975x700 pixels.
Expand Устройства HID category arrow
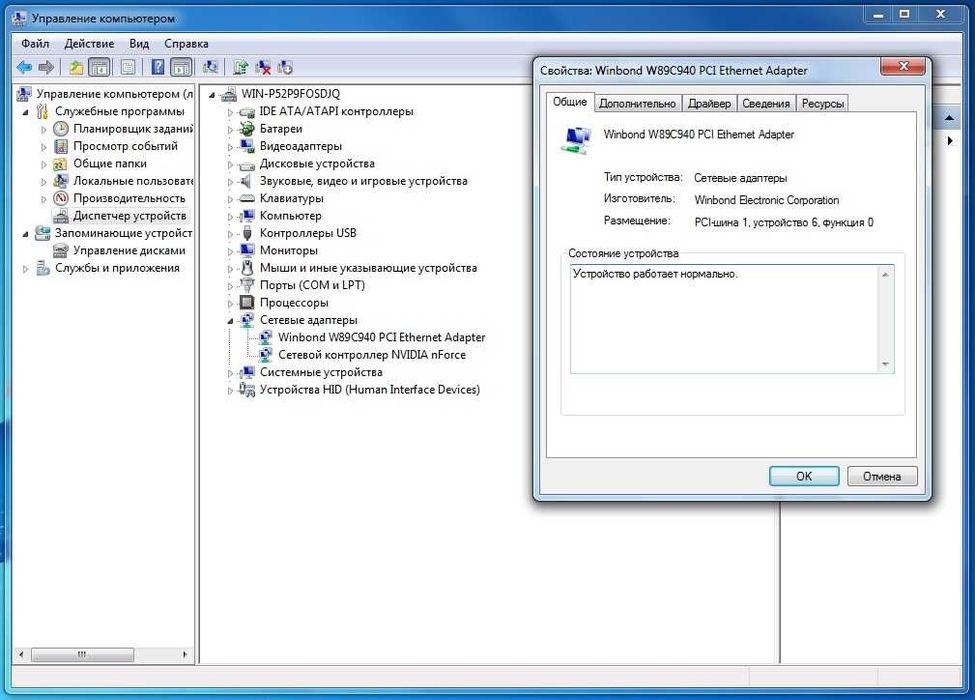point(230,390)
